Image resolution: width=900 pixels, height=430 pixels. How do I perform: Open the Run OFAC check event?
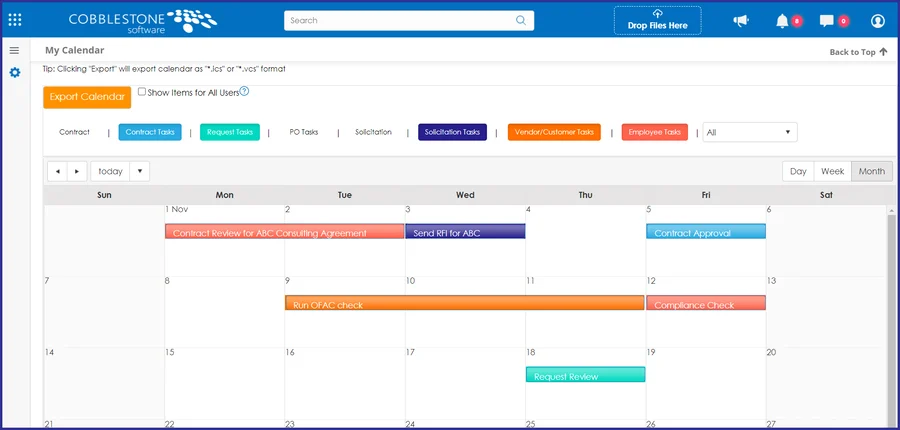coord(464,304)
